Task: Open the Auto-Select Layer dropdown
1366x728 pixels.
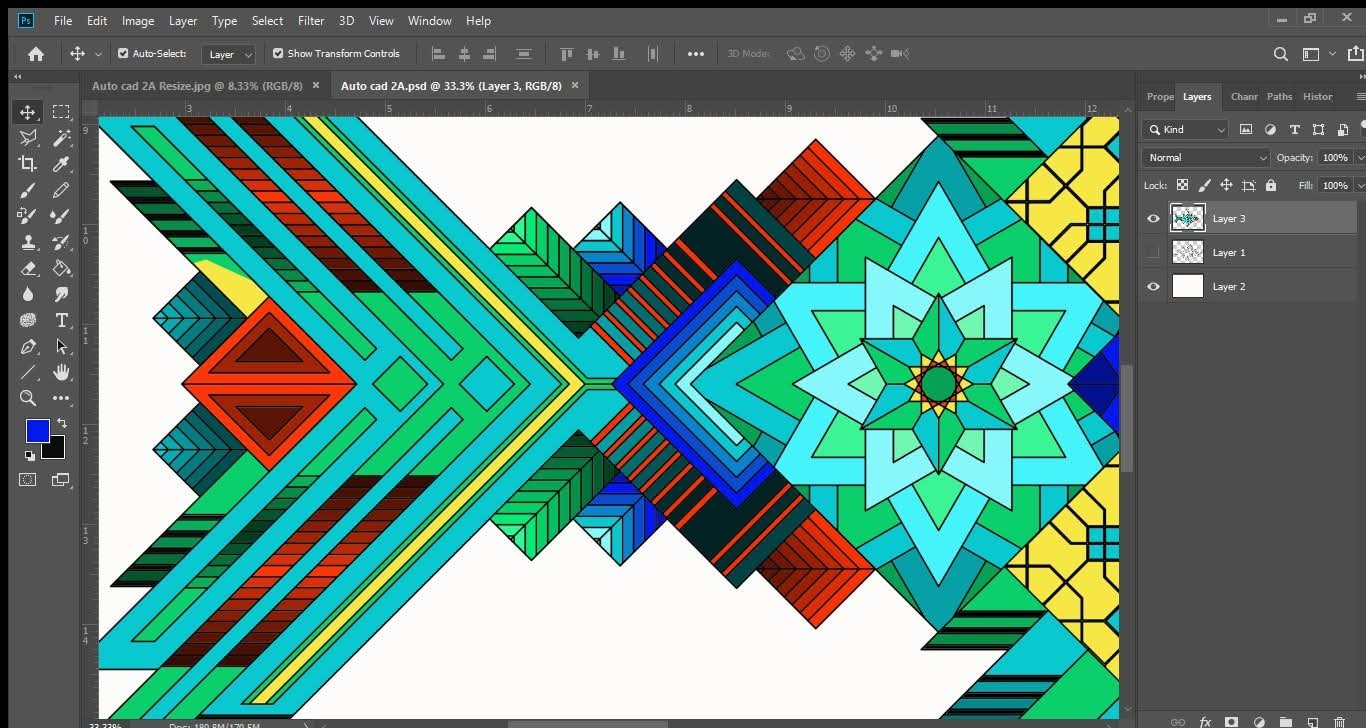Action: (x=228, y=54)
